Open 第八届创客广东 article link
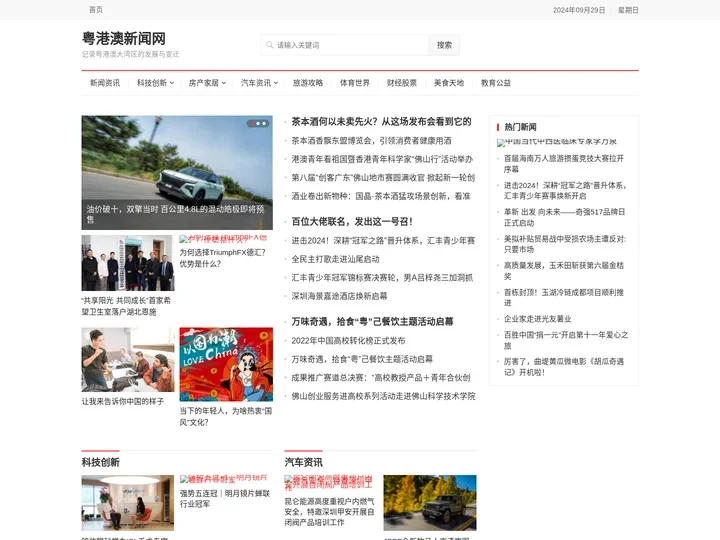The image size is (720, 540). tap(383, 178)
